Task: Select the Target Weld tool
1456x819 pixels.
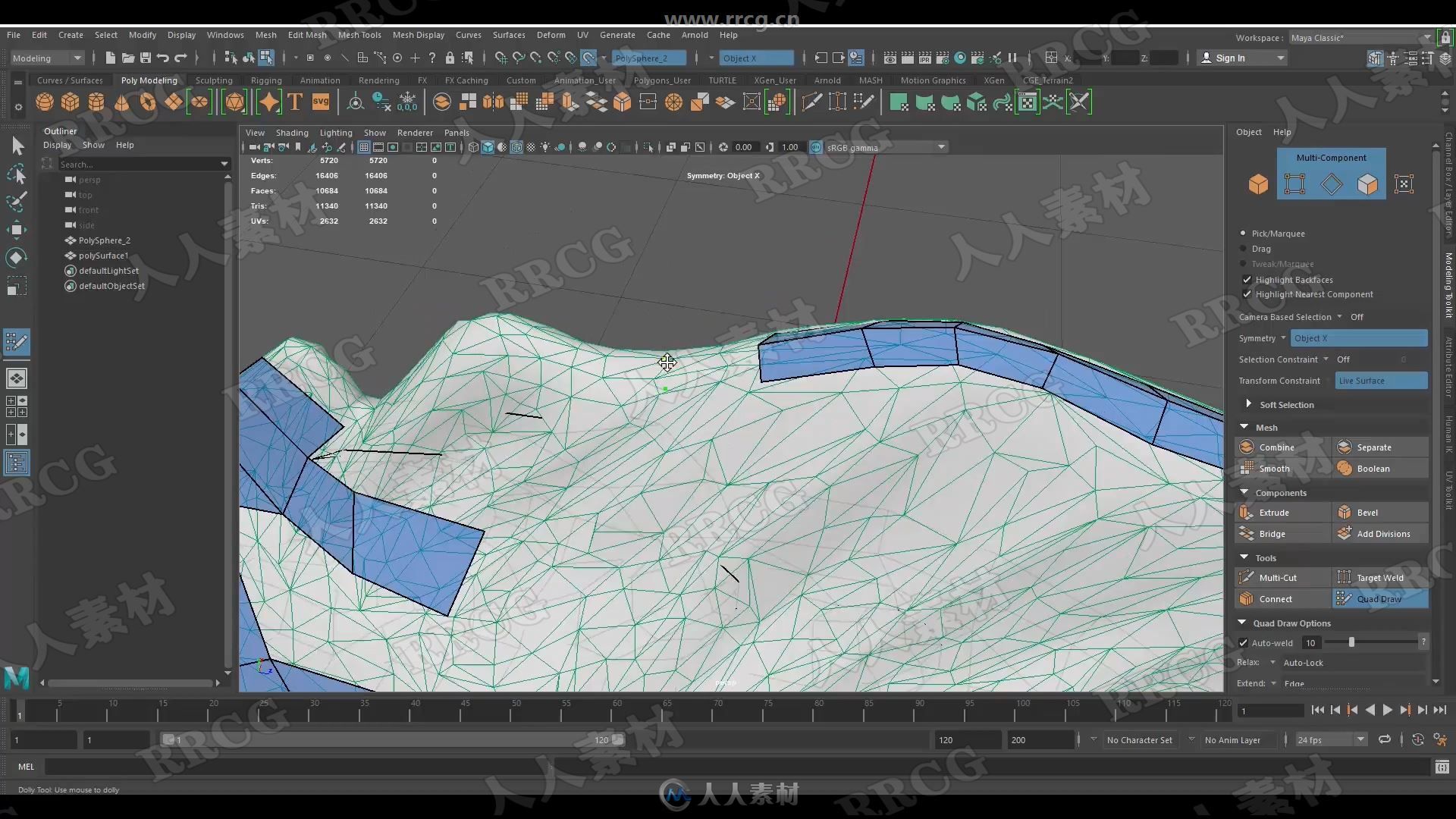Action: tap(1378, 577)
